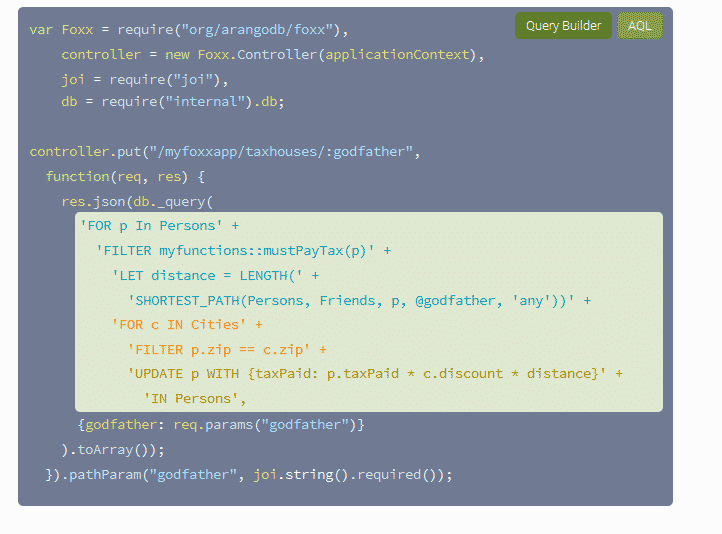This screenshot has width=722, height=534.
Task: Switch to the AQL tab
Action: [x=640, y=26]
